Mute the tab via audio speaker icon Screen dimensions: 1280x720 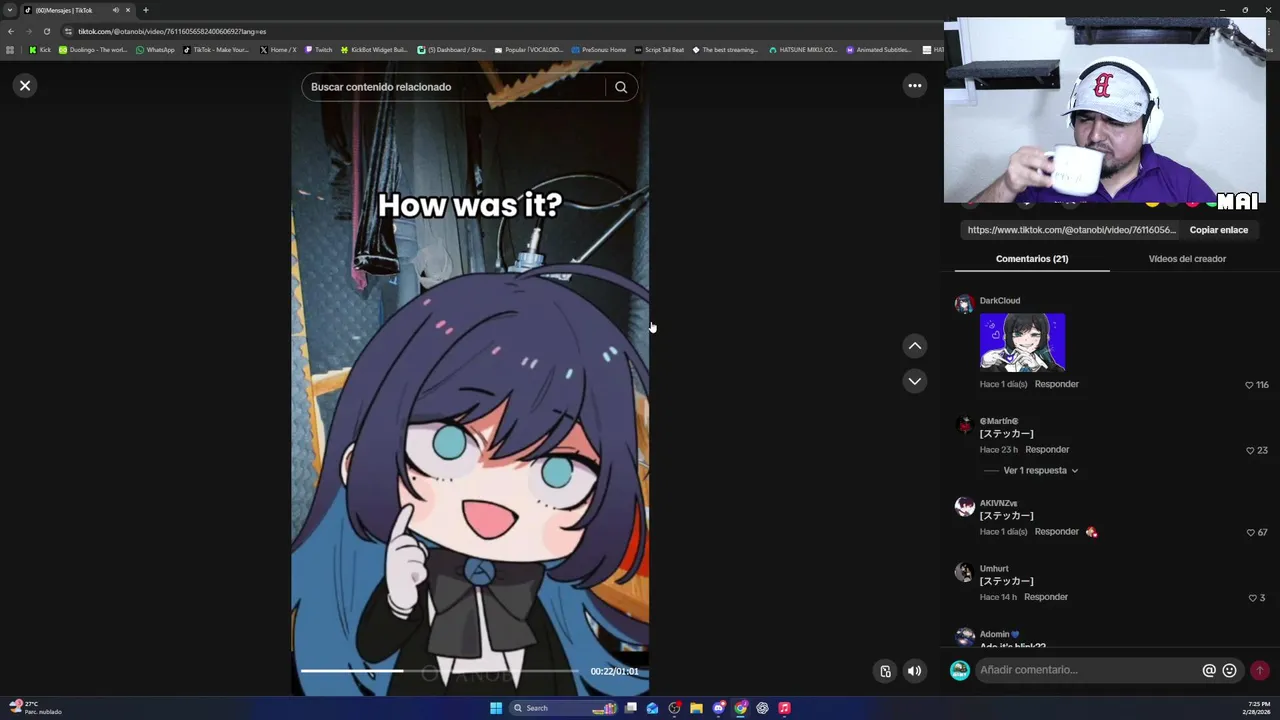pyautogui.click(x=116, y=10)
